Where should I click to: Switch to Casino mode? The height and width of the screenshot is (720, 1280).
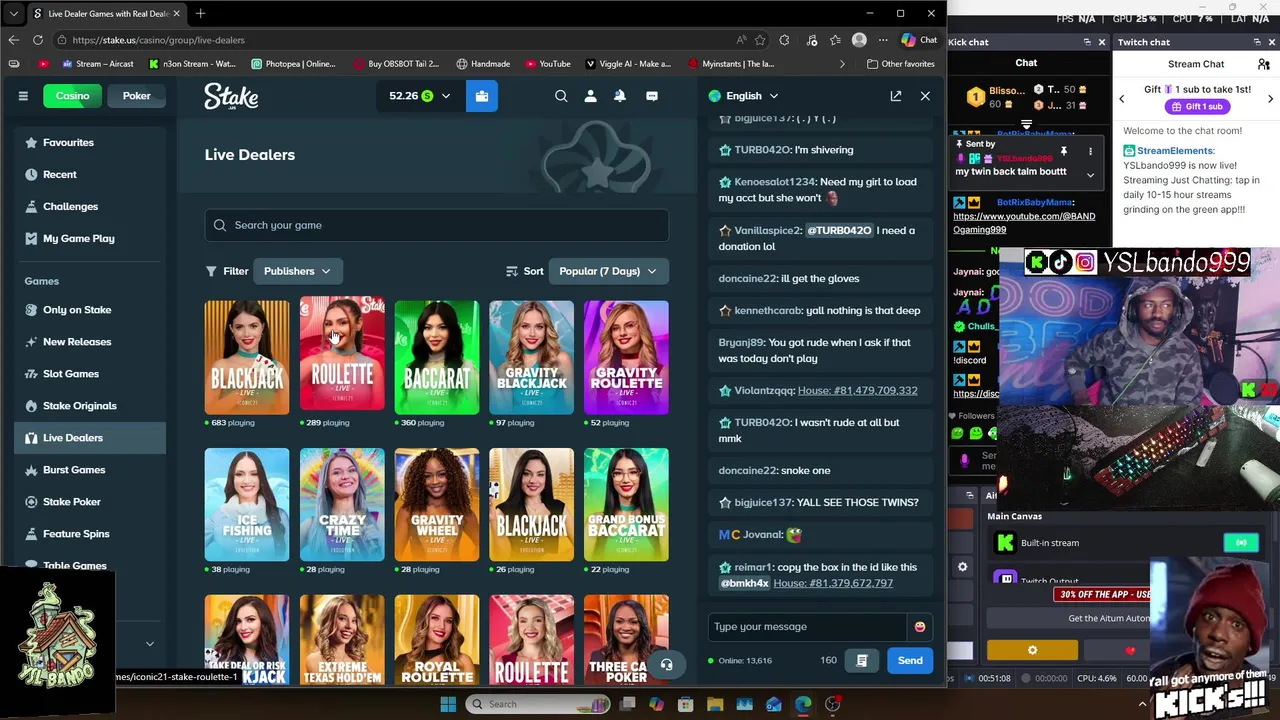tap(72, 96)
